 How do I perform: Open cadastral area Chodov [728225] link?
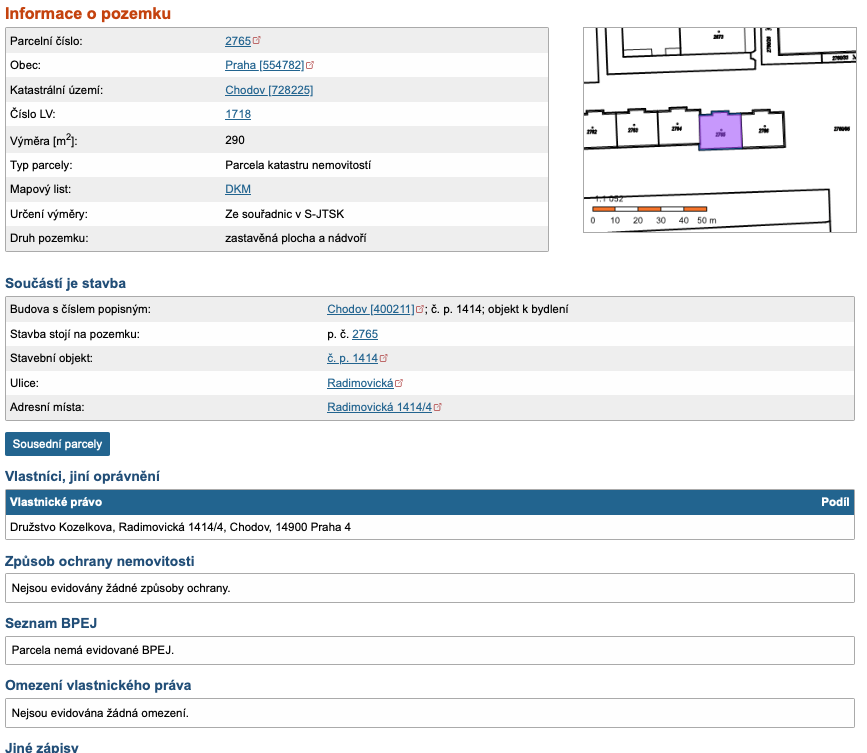point(269,90)
